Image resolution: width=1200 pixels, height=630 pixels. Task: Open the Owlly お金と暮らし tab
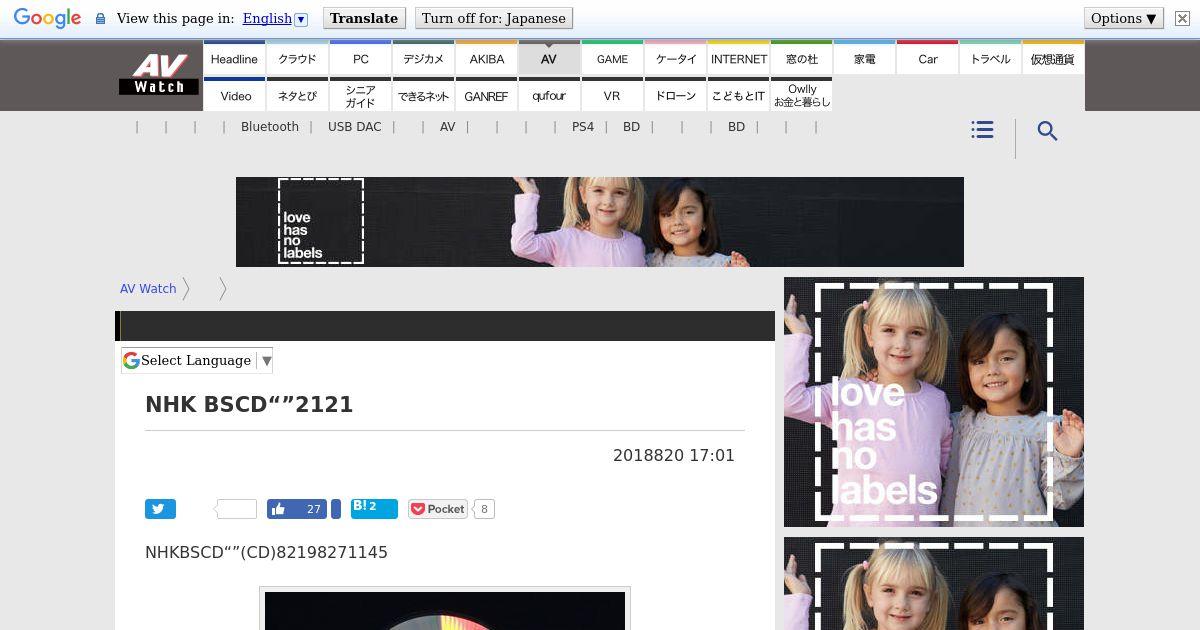[801, 94]
